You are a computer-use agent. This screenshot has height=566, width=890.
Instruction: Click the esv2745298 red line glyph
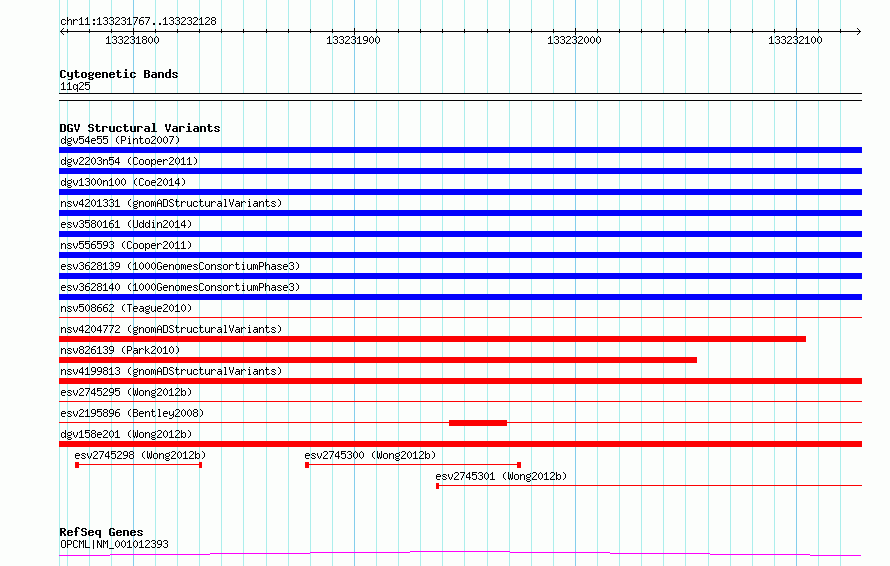(x=138, y=465)
